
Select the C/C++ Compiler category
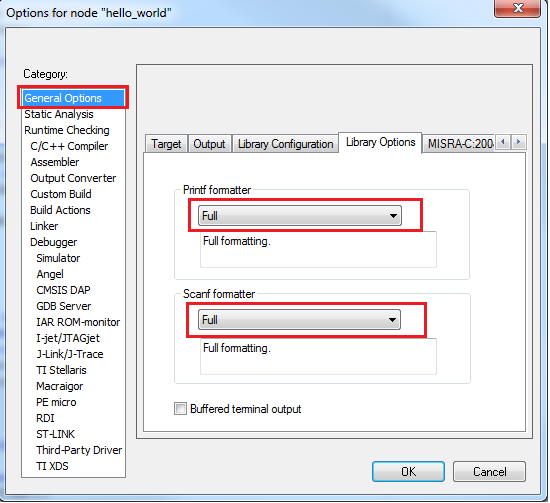tap(69, 146)
